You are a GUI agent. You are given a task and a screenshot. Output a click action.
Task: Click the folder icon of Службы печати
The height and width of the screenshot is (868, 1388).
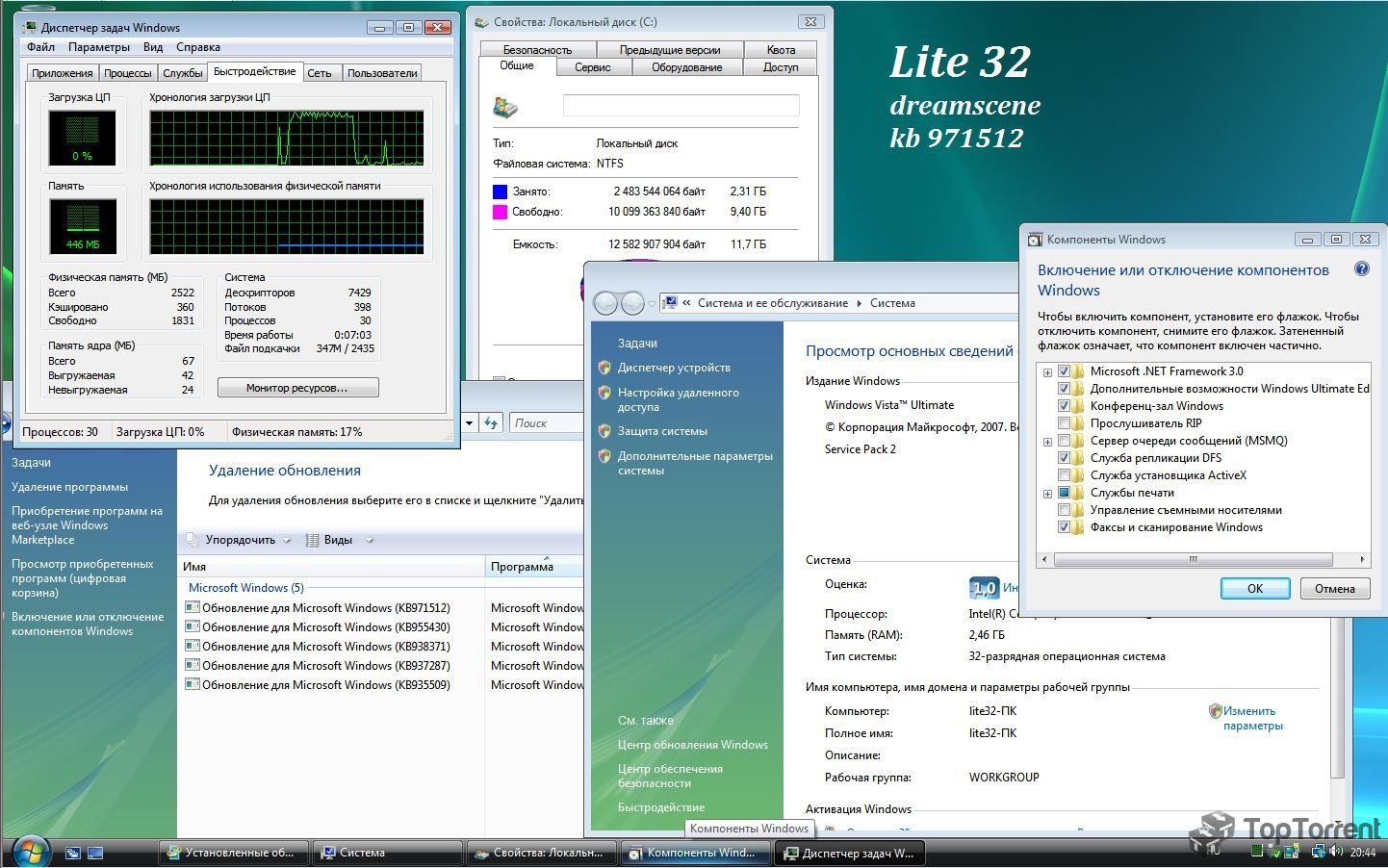1079,493
